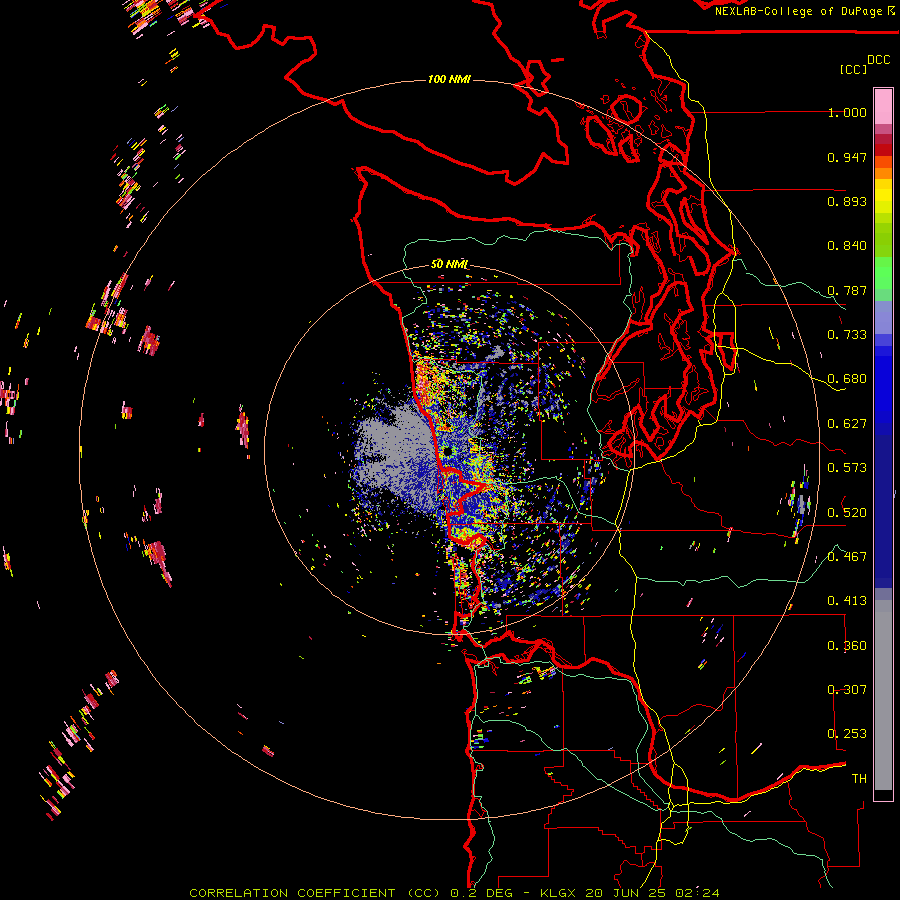Click the DCC label above the color bar
The height and width of the screenshot is (900, 900).
(878, 59)
